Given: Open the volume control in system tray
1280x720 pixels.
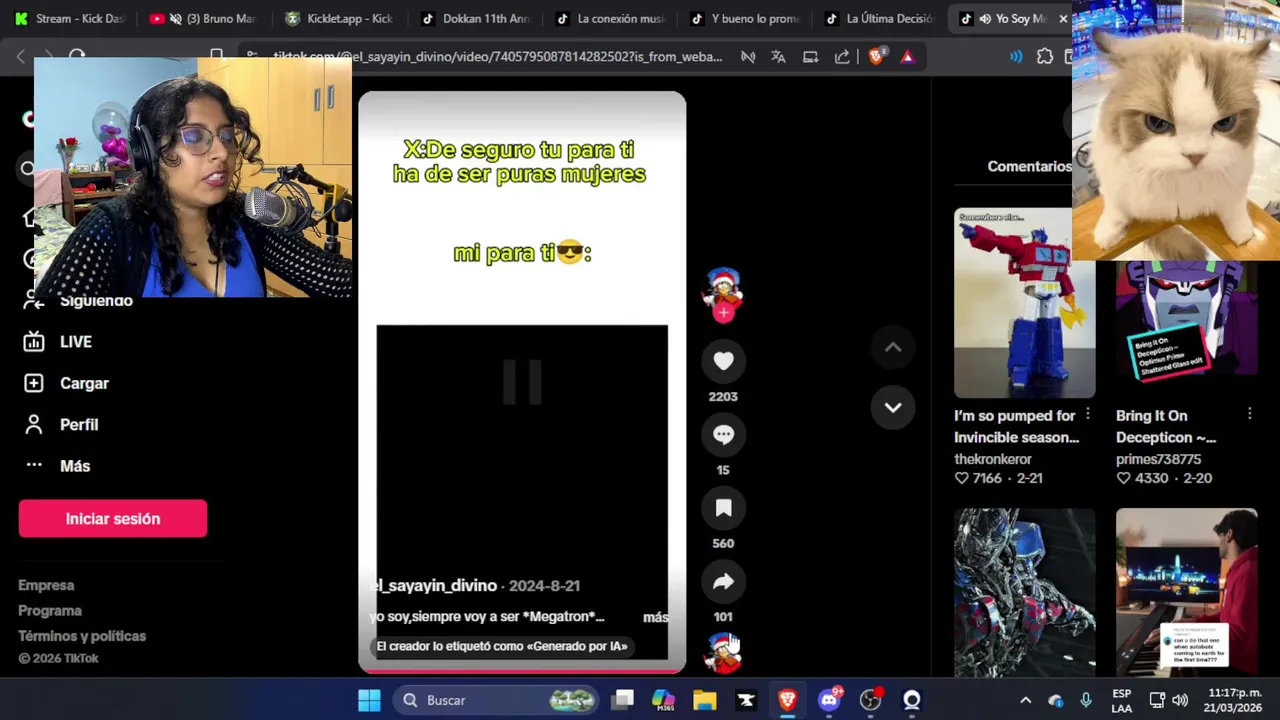Looking at the screenshot, I should pos(1180,700).
